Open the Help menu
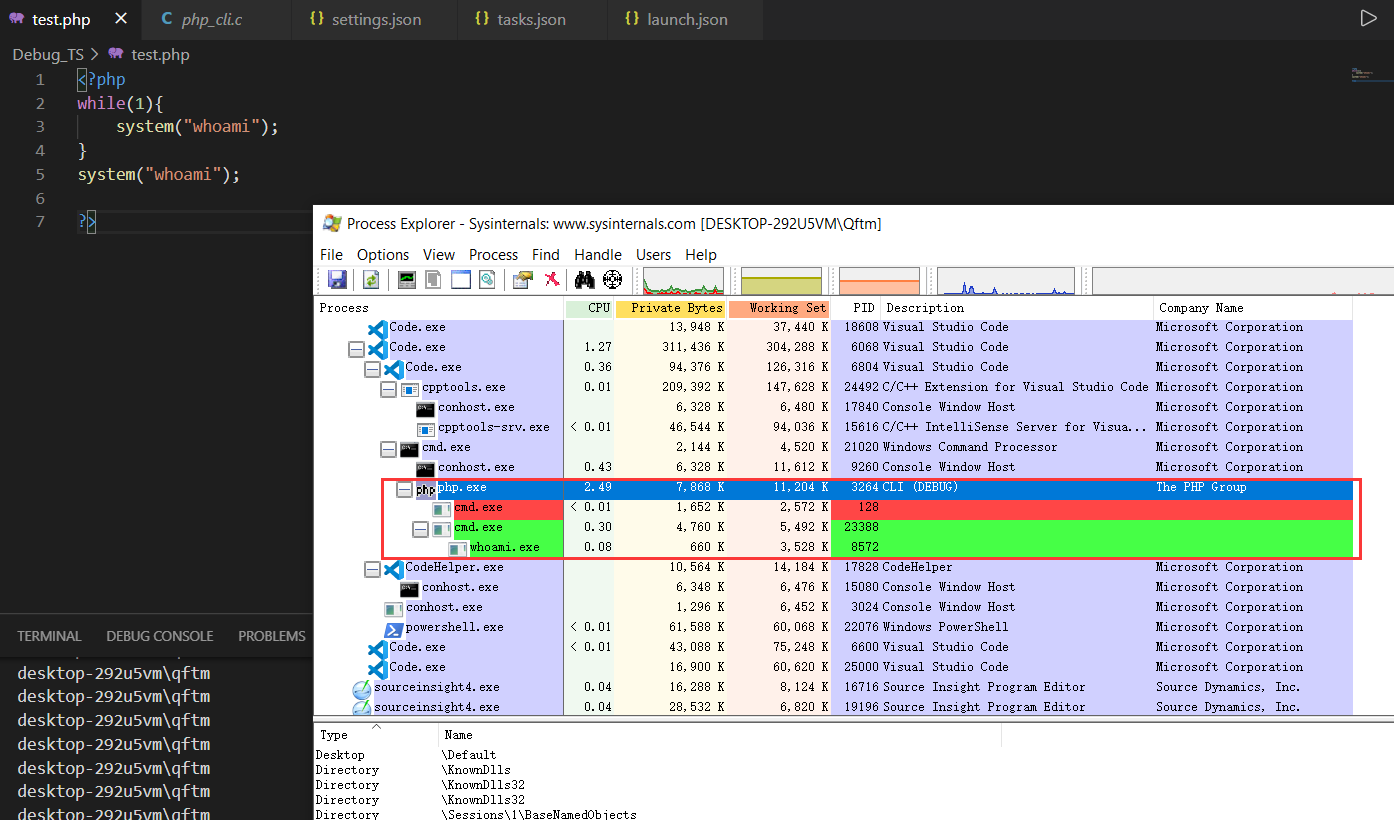The width and height of the screenshot is (1394, 820). (701, 255)
